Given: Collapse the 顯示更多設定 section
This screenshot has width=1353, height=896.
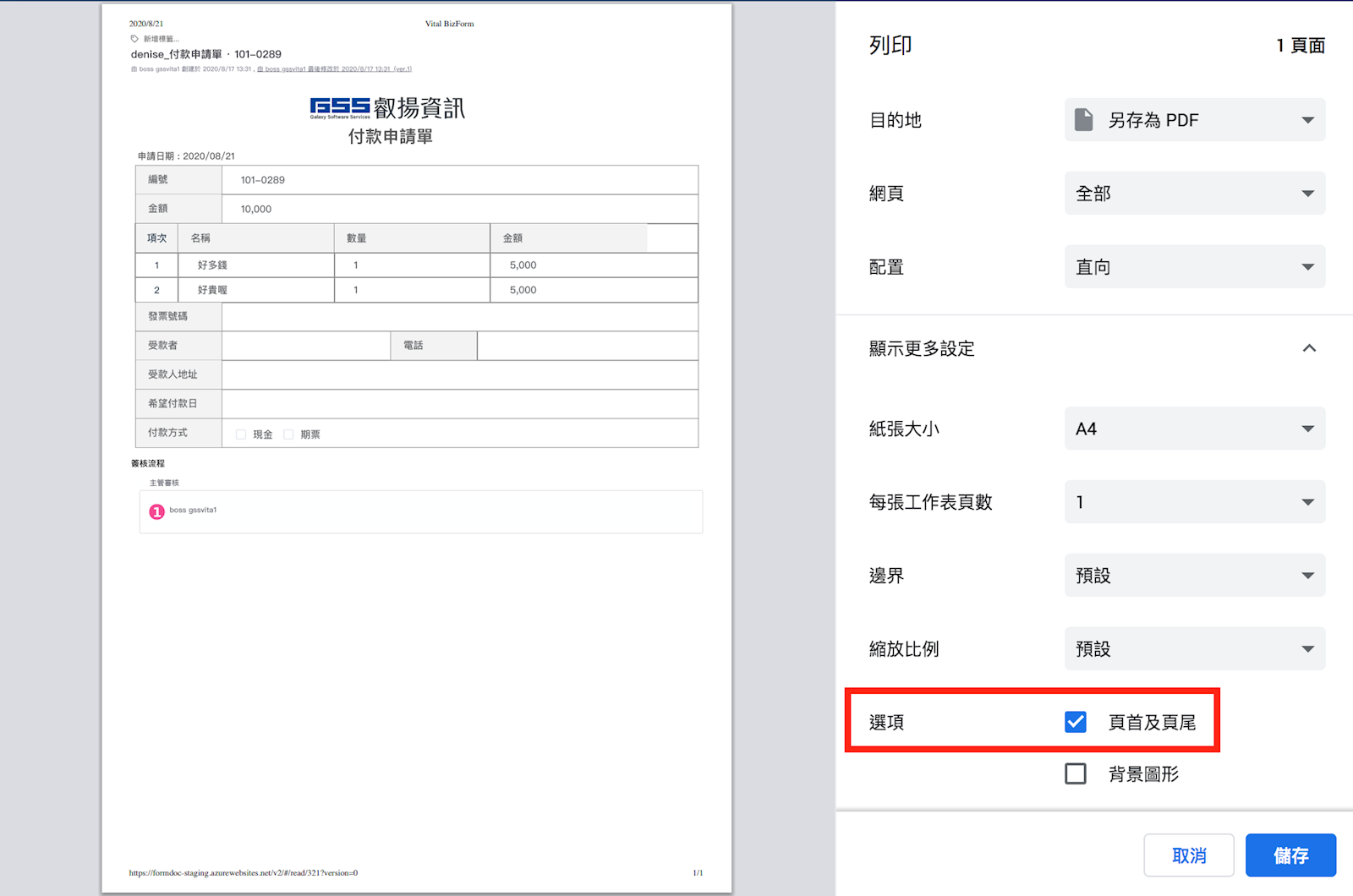Looking at the screenshot, I should 1308,348.
